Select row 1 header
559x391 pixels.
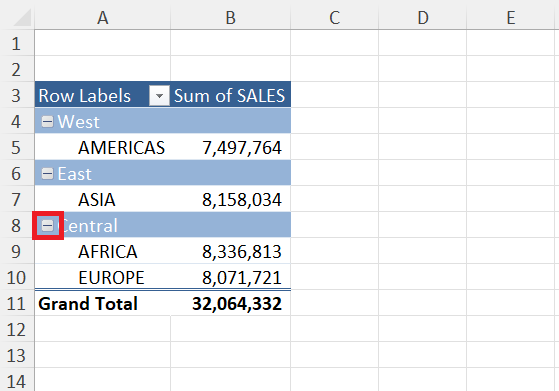(16, 43)
